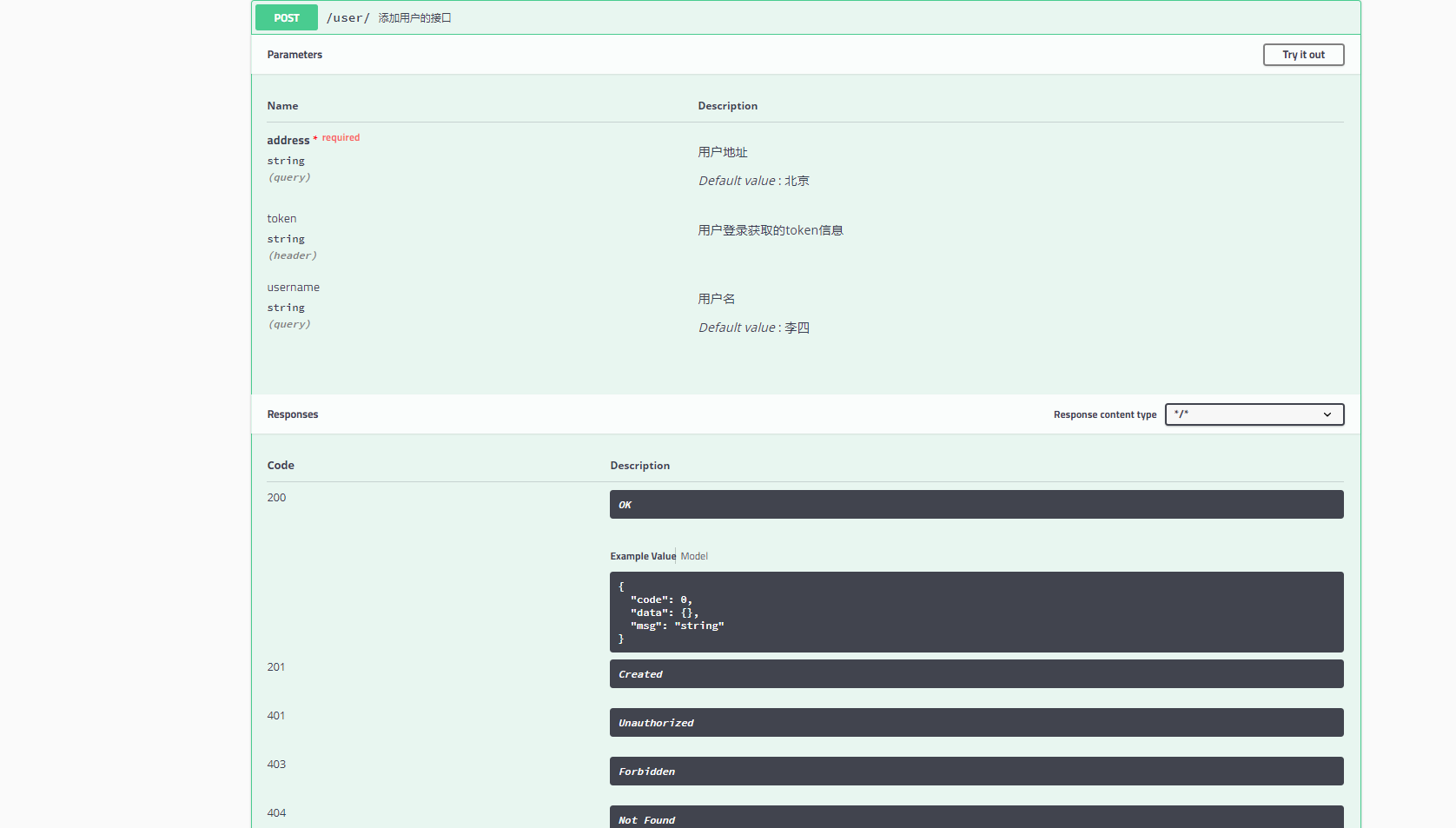
Task: Select the token header parameter row
Action: (x=281, y=218)
